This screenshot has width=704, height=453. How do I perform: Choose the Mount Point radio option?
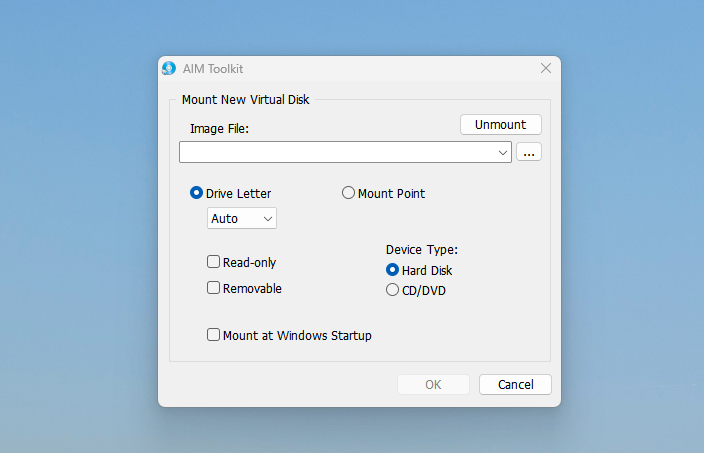coord(349,193)
